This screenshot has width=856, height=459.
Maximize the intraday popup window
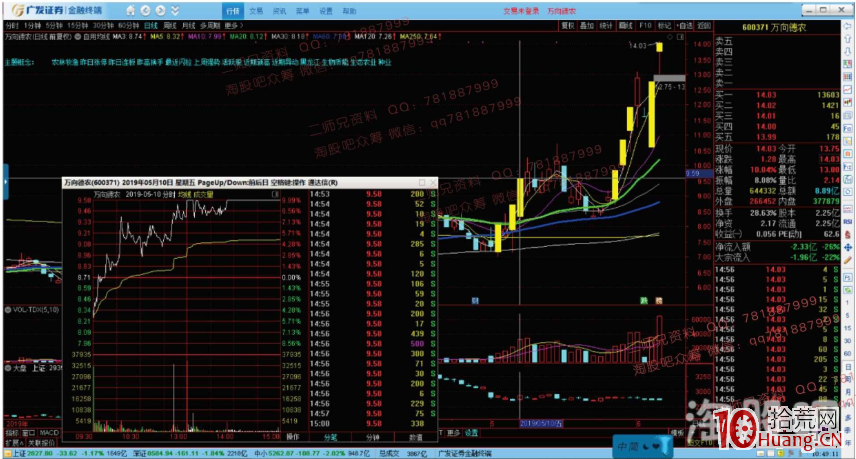[422, 182]
